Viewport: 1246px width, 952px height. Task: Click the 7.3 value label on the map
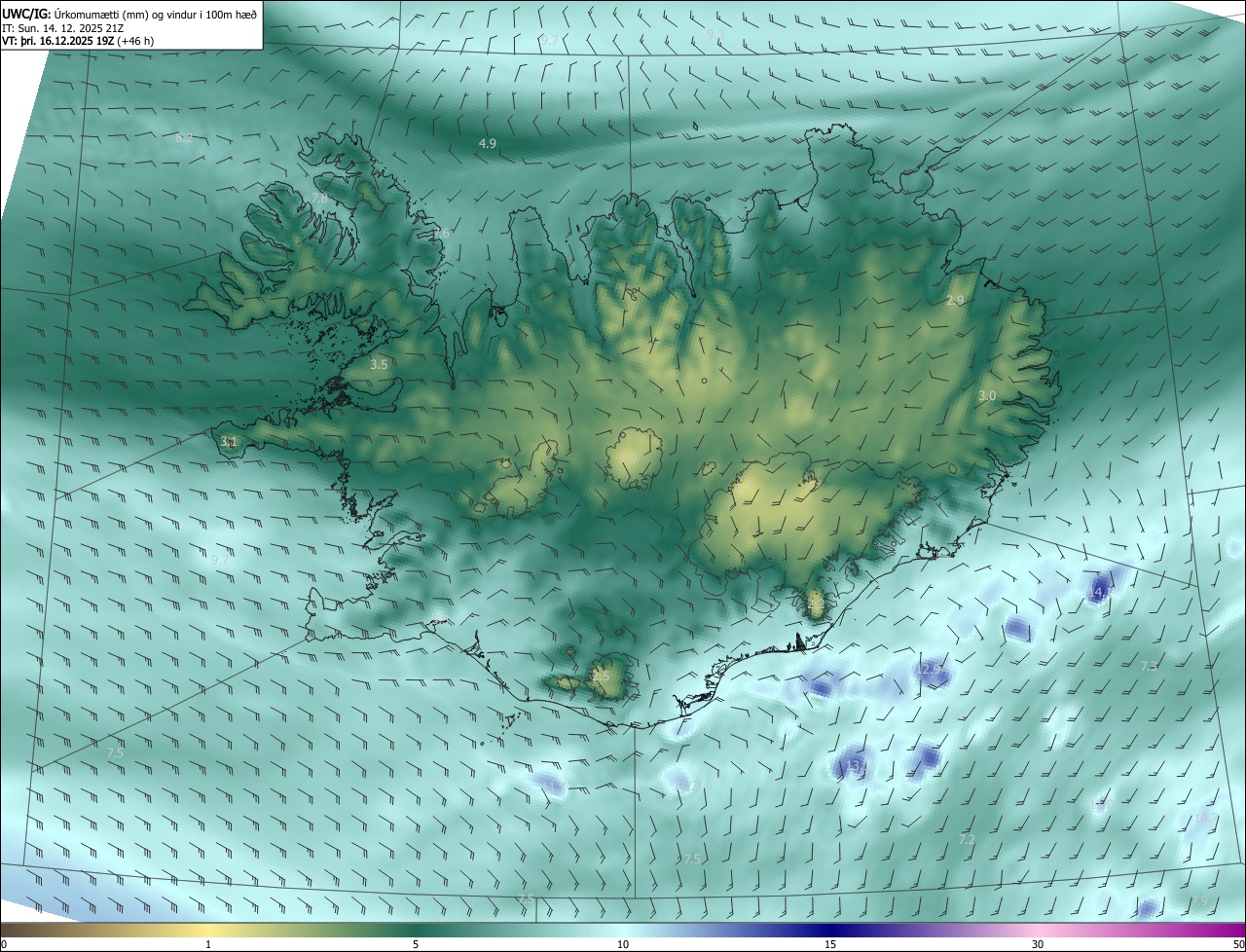pos(1149,666)
